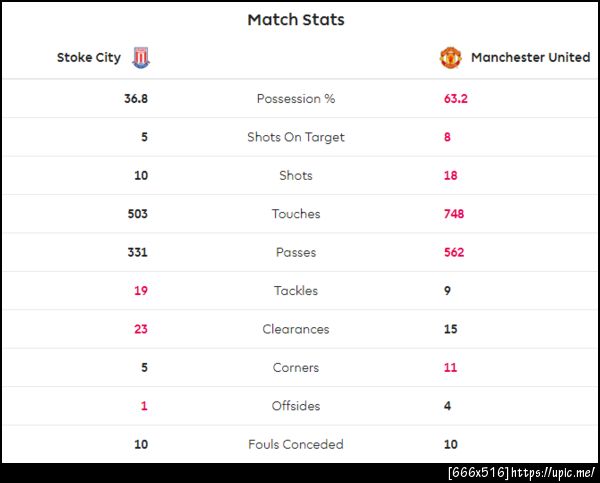This screenshot has height=483, width=600.
Task: Click Manchester United's 63.2 possession value
Action: 456,99
